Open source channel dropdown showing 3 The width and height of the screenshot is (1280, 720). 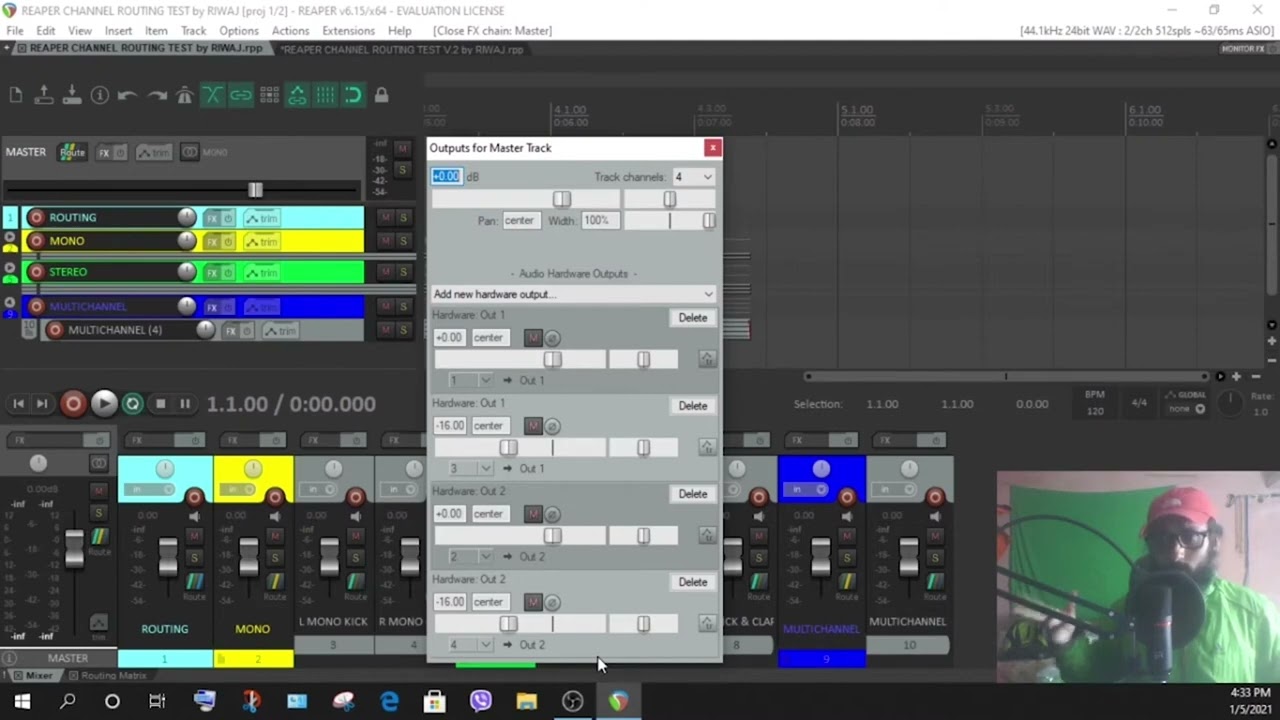470,468
